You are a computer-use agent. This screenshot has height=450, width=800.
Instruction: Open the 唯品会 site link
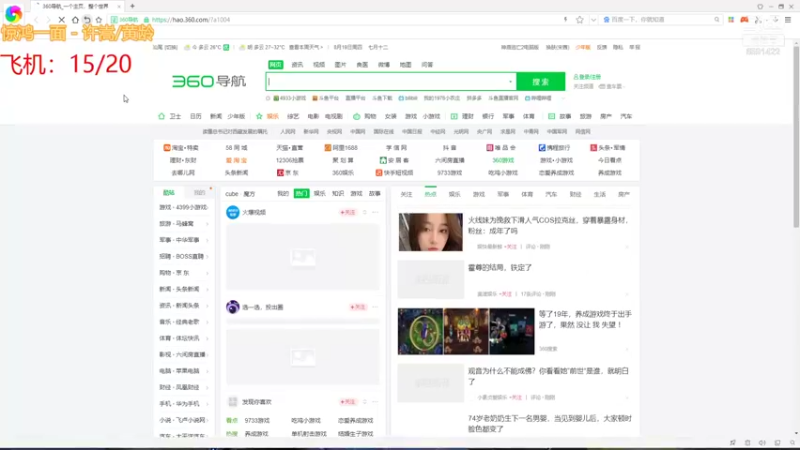pos(501,147)
